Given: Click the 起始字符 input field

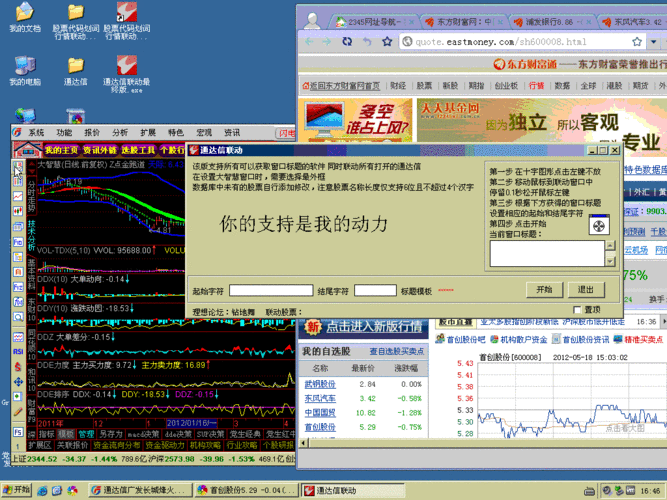Looking at the screenshot, I should pos(270,290).
